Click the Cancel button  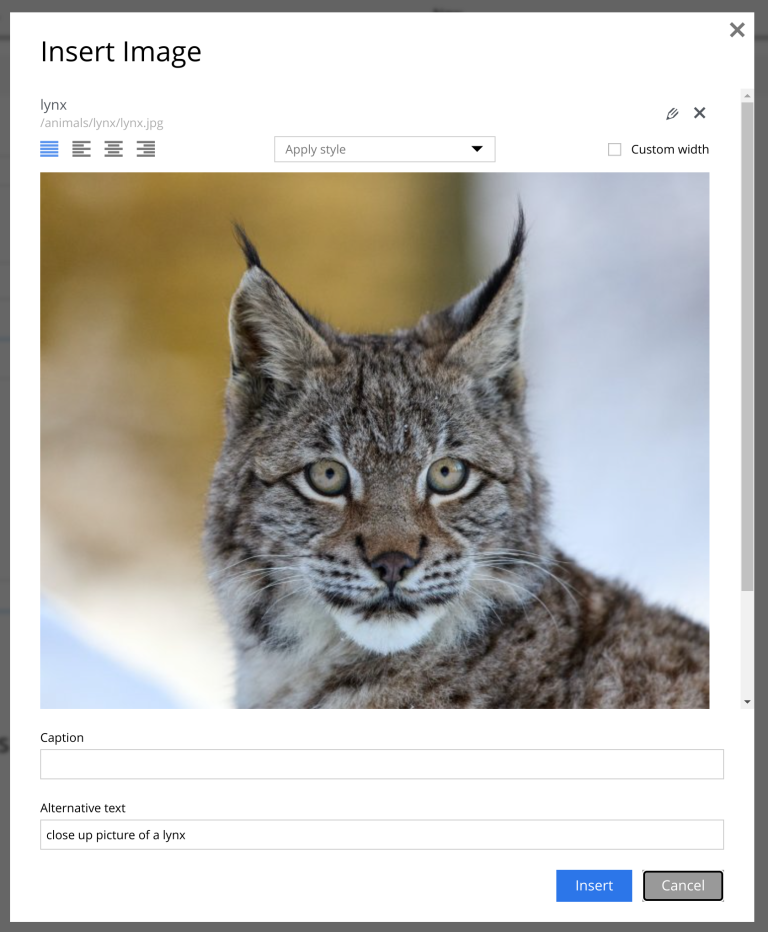683,886
